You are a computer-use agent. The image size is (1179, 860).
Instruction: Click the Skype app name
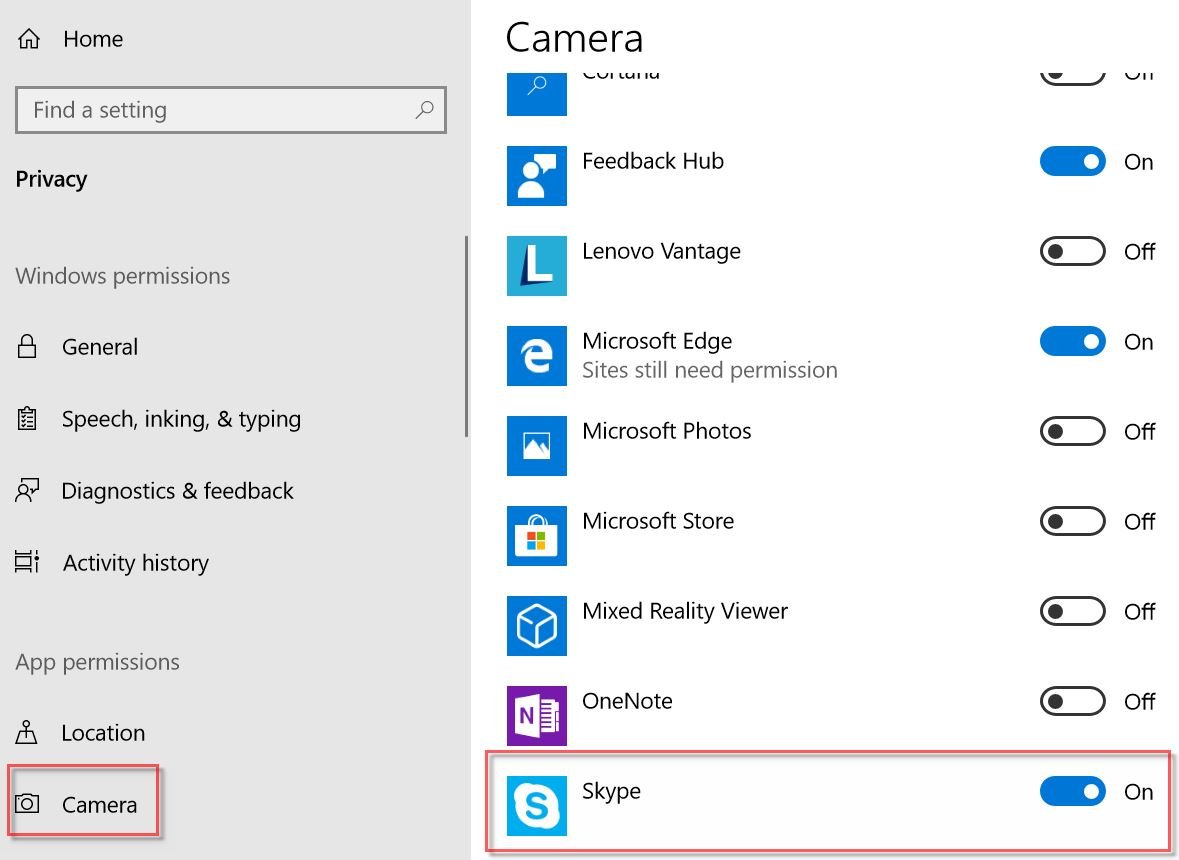[x=611, y=791]
